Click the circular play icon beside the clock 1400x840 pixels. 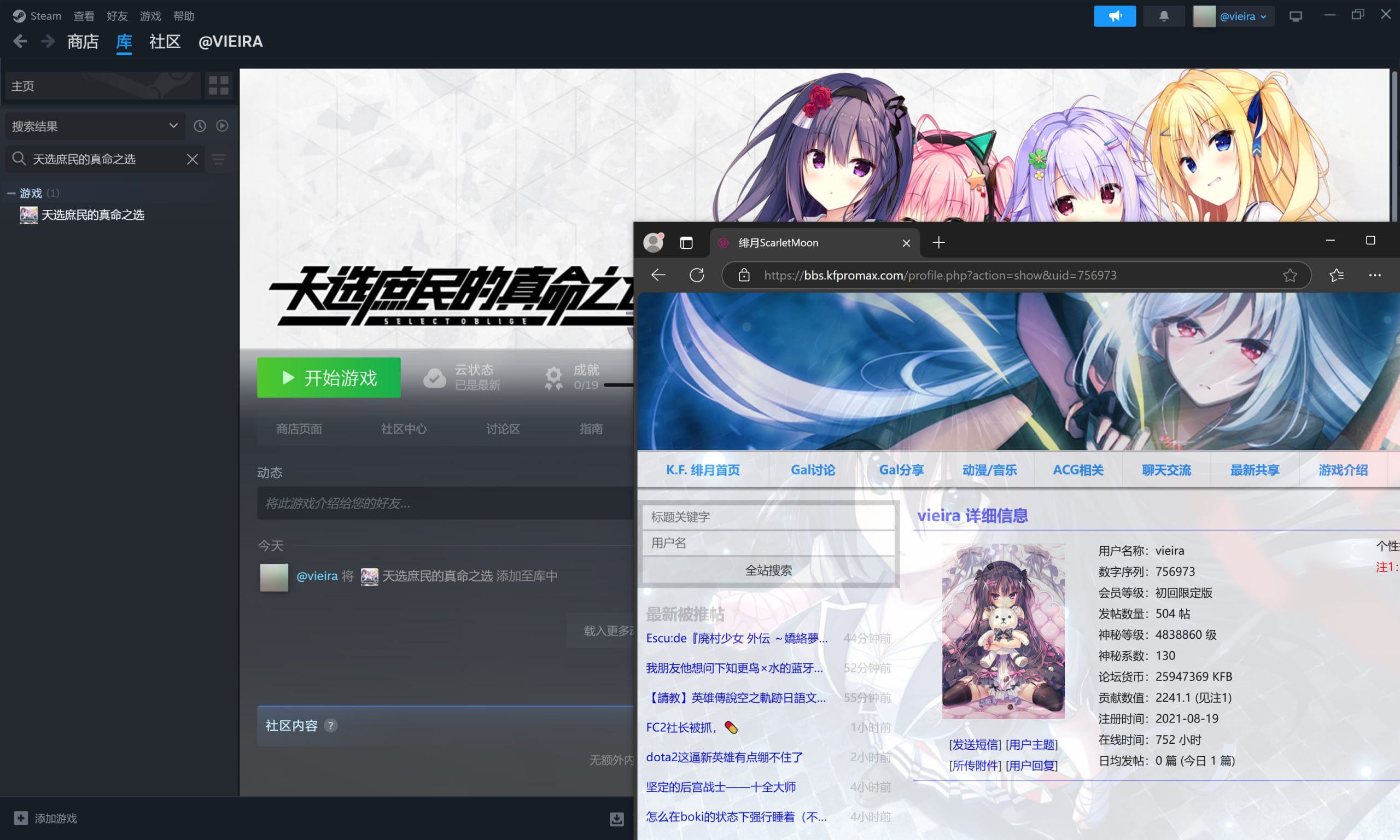[222, 126]
